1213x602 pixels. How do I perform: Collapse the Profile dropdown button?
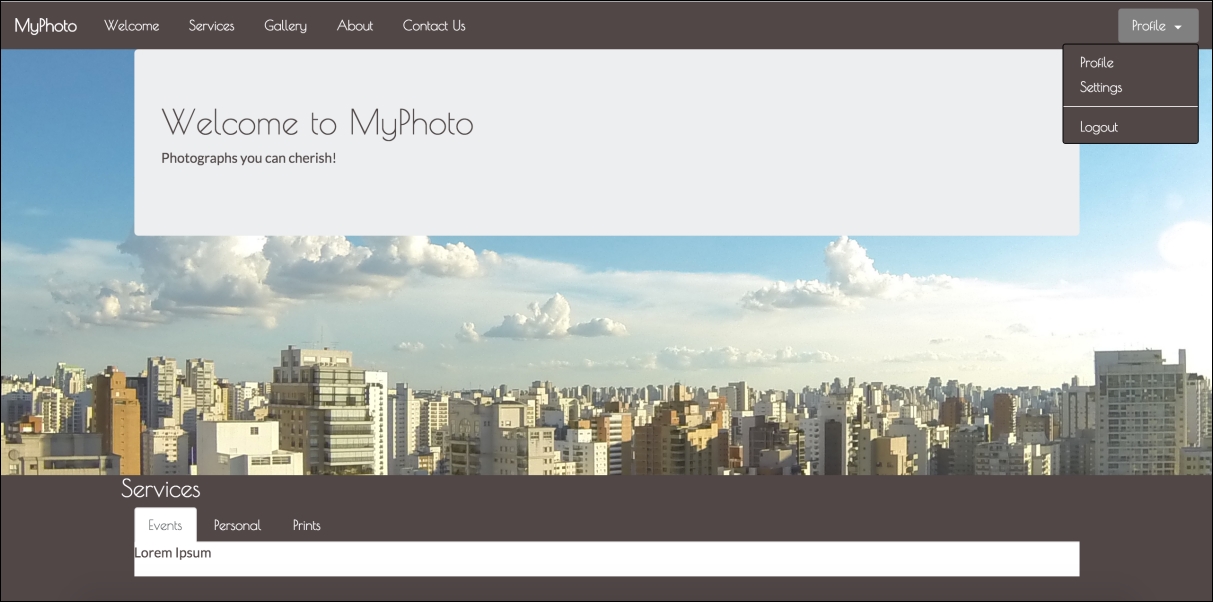coord(1158,26)
